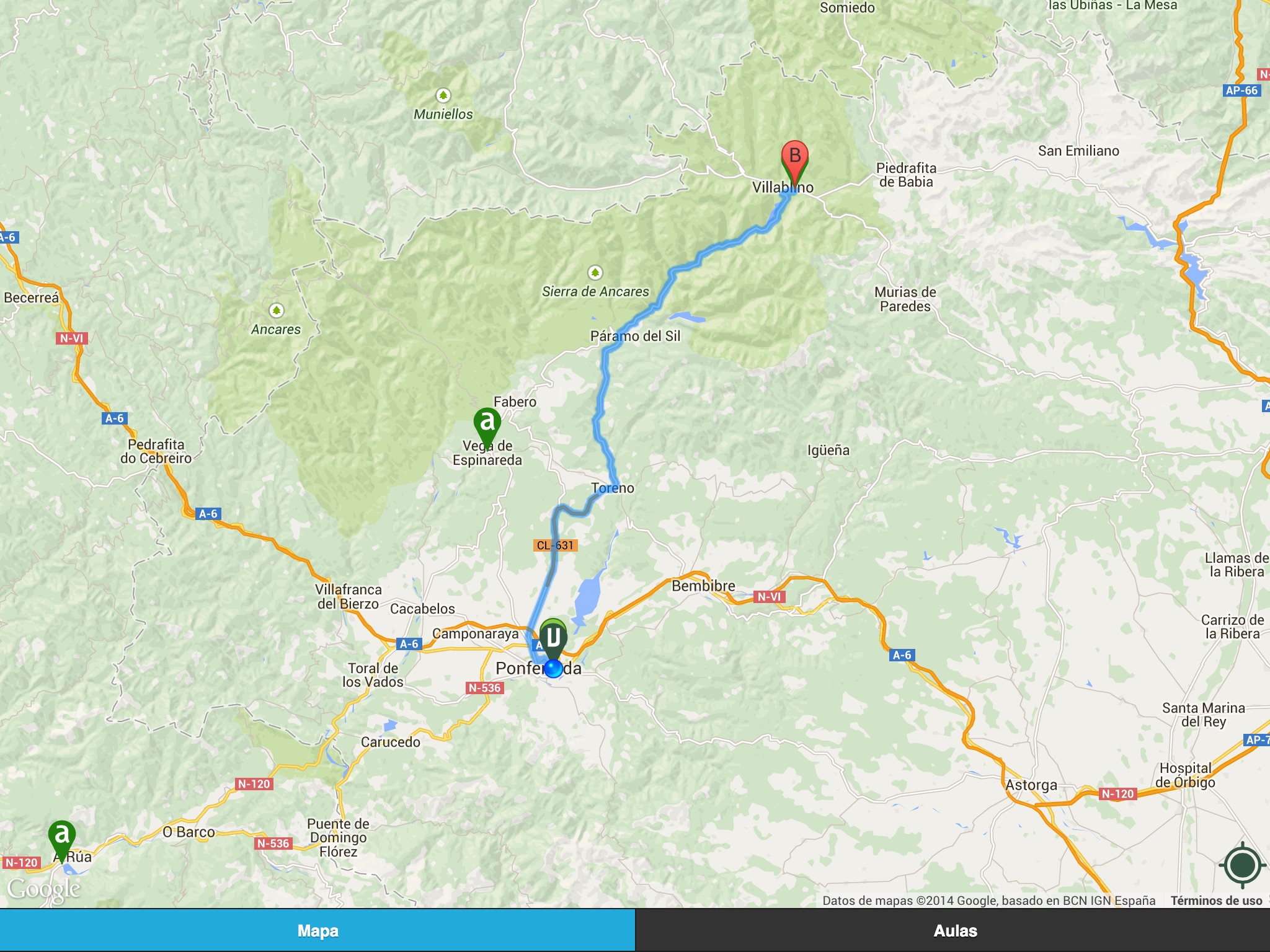The image size is (1270, 952).
Task: Tap the Bembibre town label
Action: 703,586
